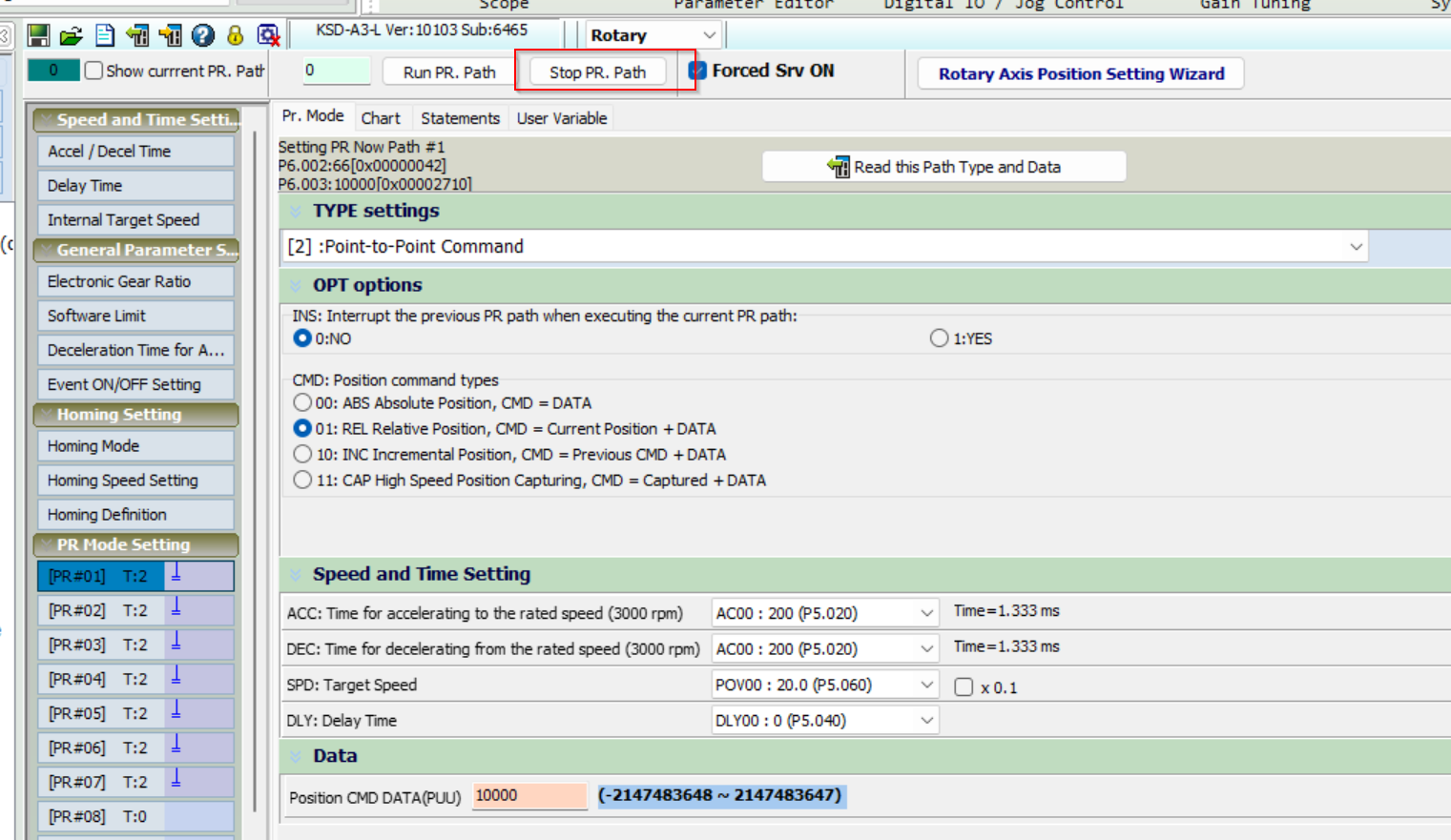The width and height of the screenshot is (1451, 840).
Task: Select the PR#08 path entry
Action: coord(135,816)
